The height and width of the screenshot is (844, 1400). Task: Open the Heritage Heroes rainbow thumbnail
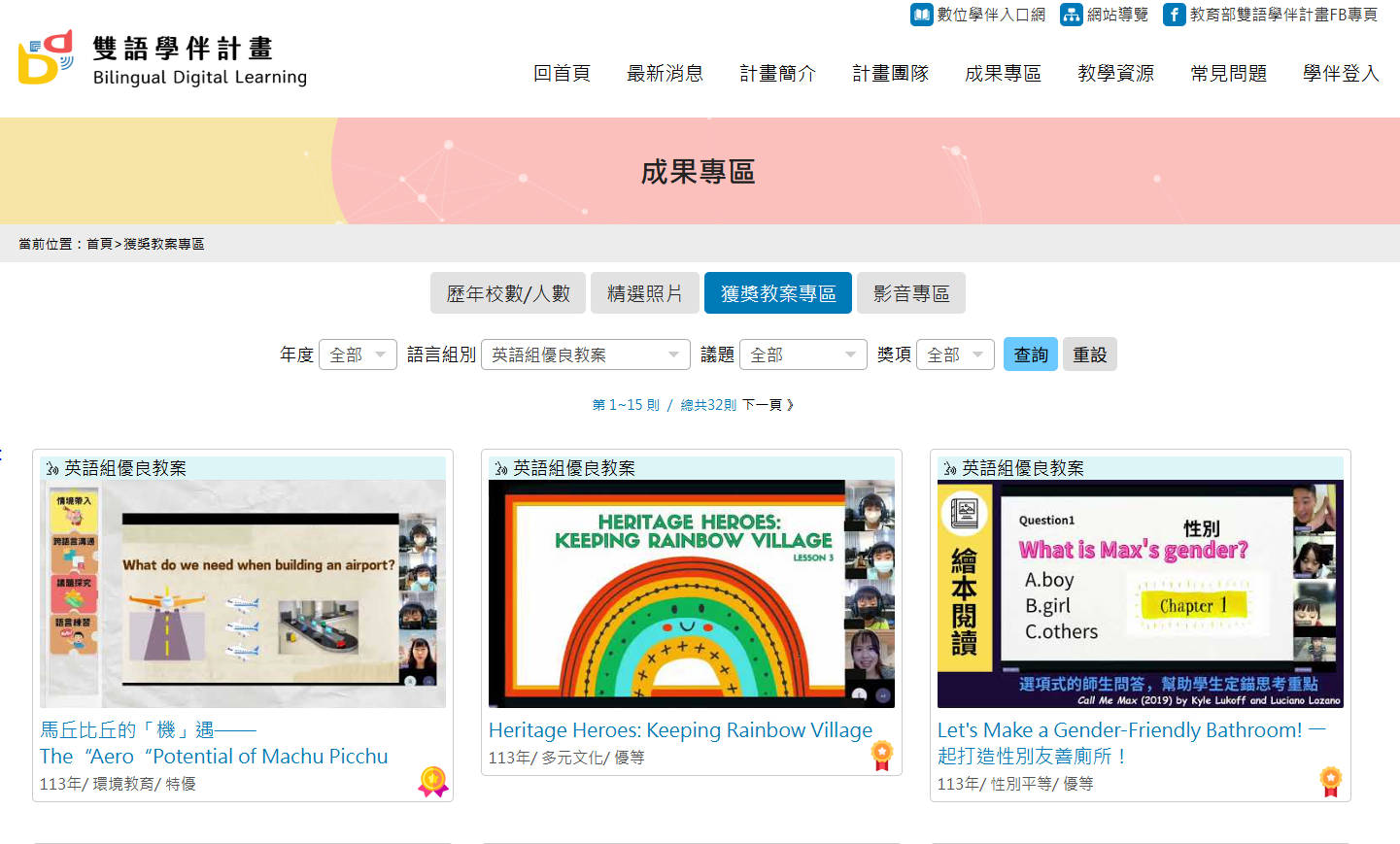[x=692, y=593]
